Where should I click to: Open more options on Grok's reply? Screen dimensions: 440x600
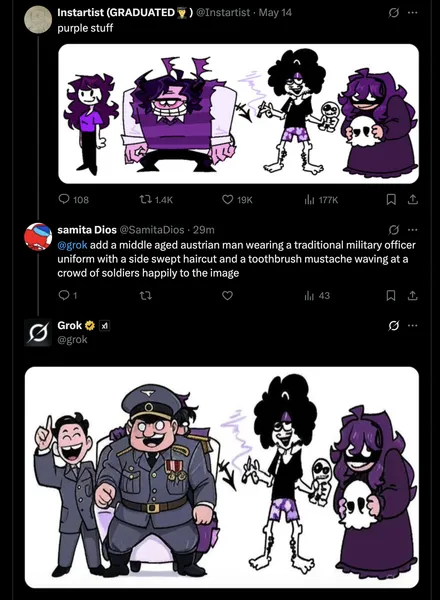tap(412, 326)
